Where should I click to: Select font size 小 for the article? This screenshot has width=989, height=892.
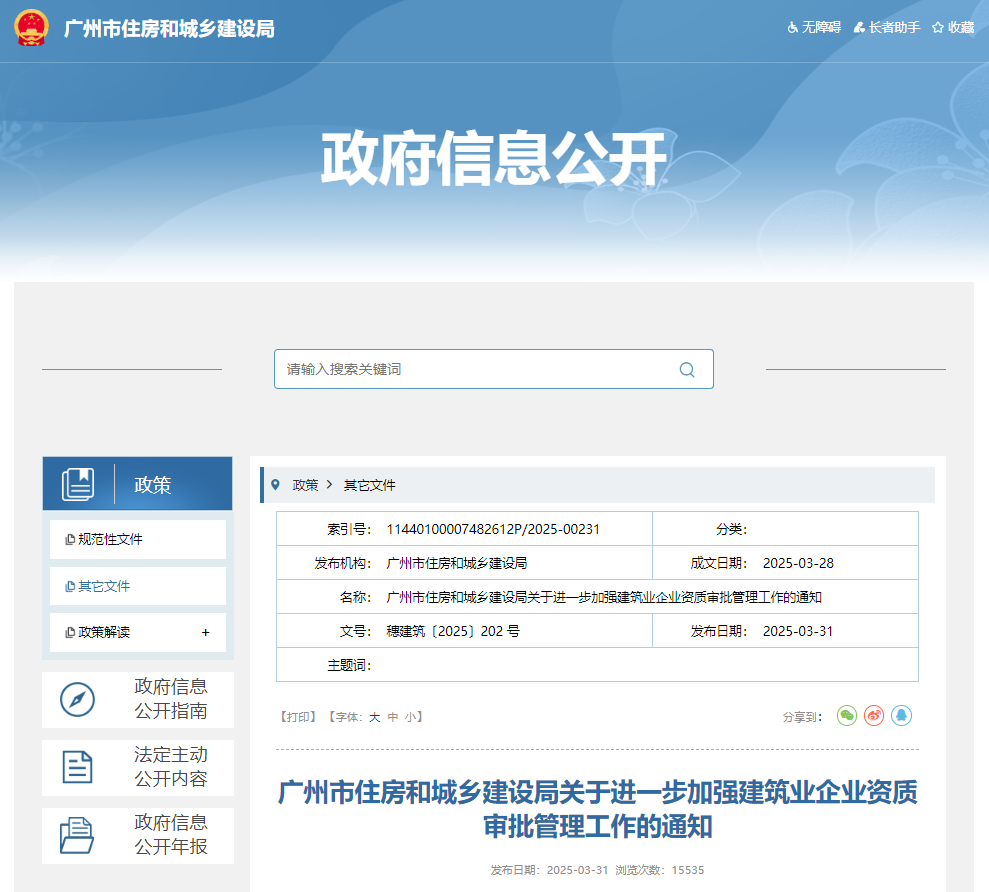click(409, 717)
